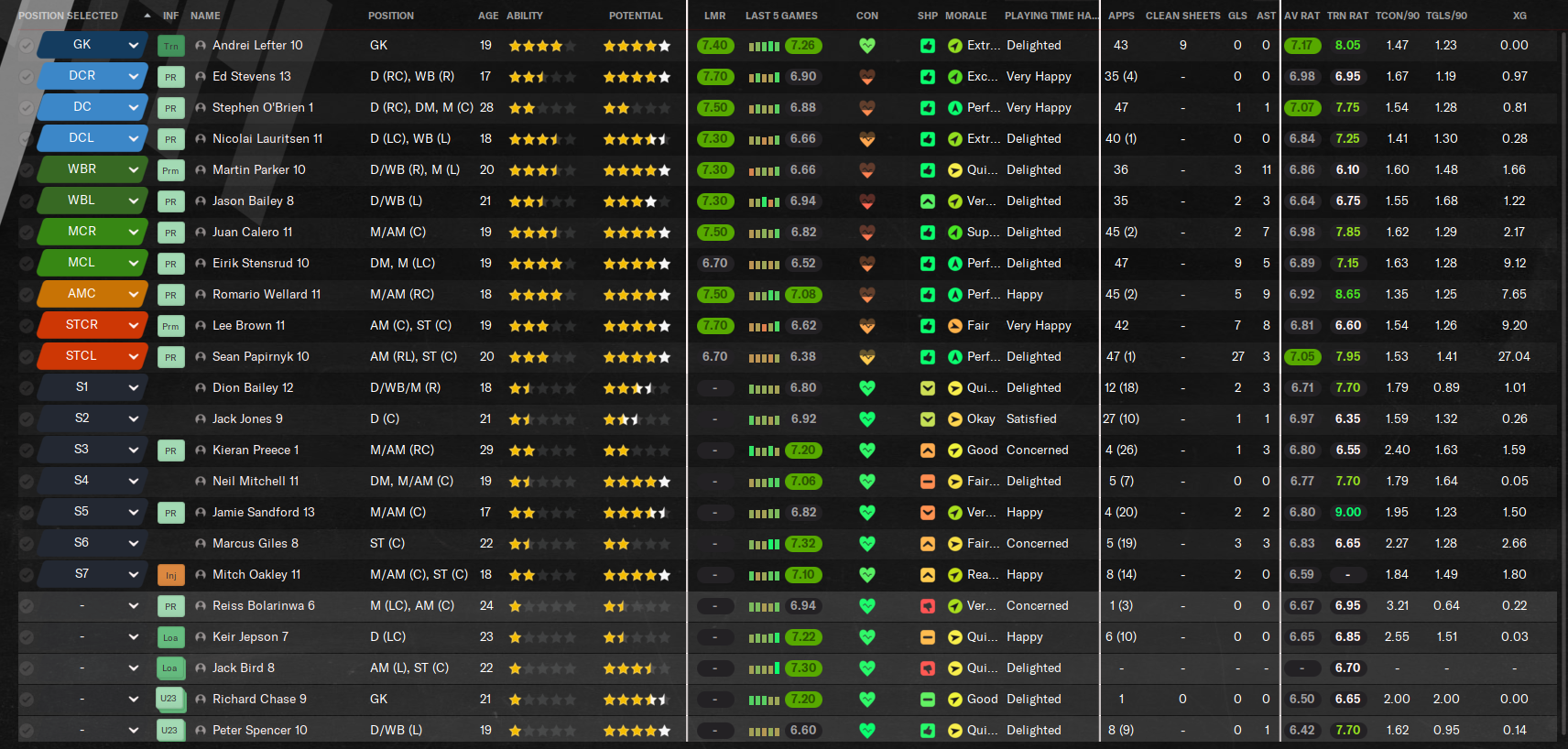Tick the selection circle for Andrei Lefter's row
Viewport: 1568px width, 749px height.
pyautogui.click(x=27, y=46)
